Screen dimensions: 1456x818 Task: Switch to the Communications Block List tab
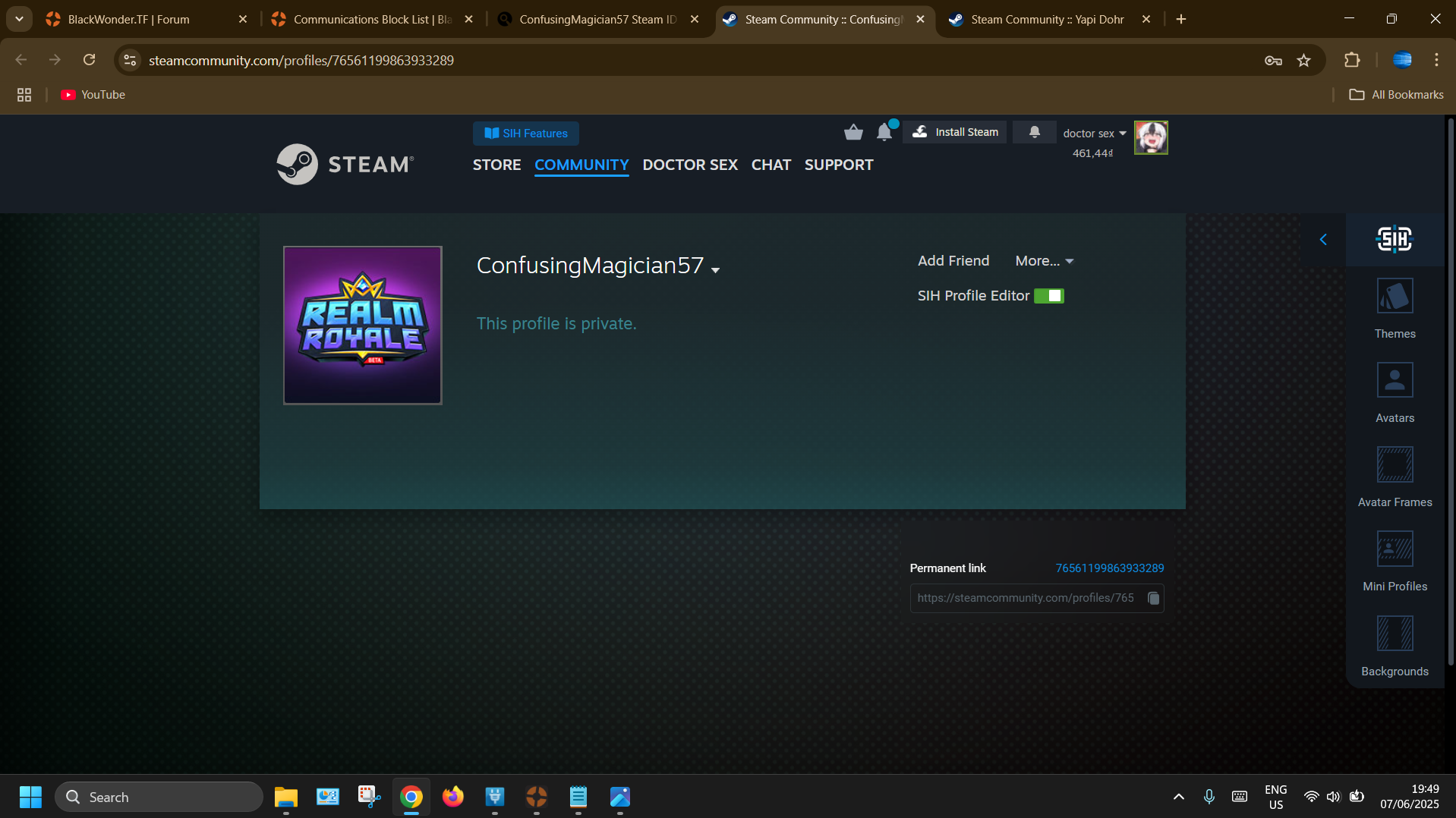372,20
